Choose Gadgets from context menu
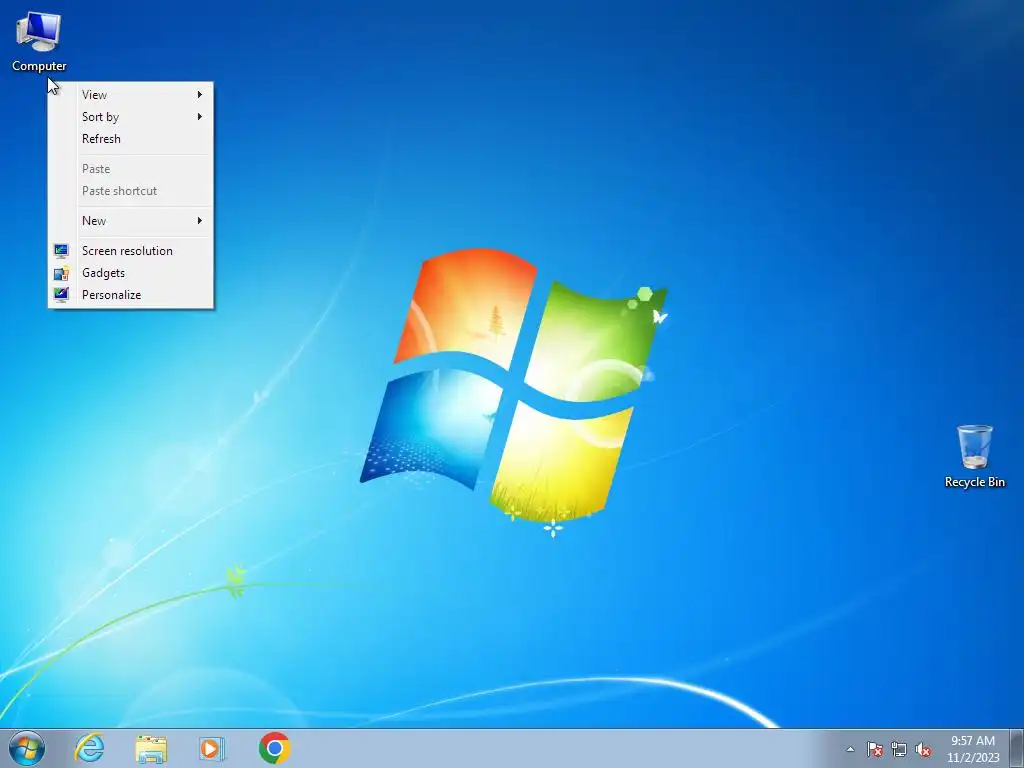Viewport: 1024px width, 768px height. [131, 273]
